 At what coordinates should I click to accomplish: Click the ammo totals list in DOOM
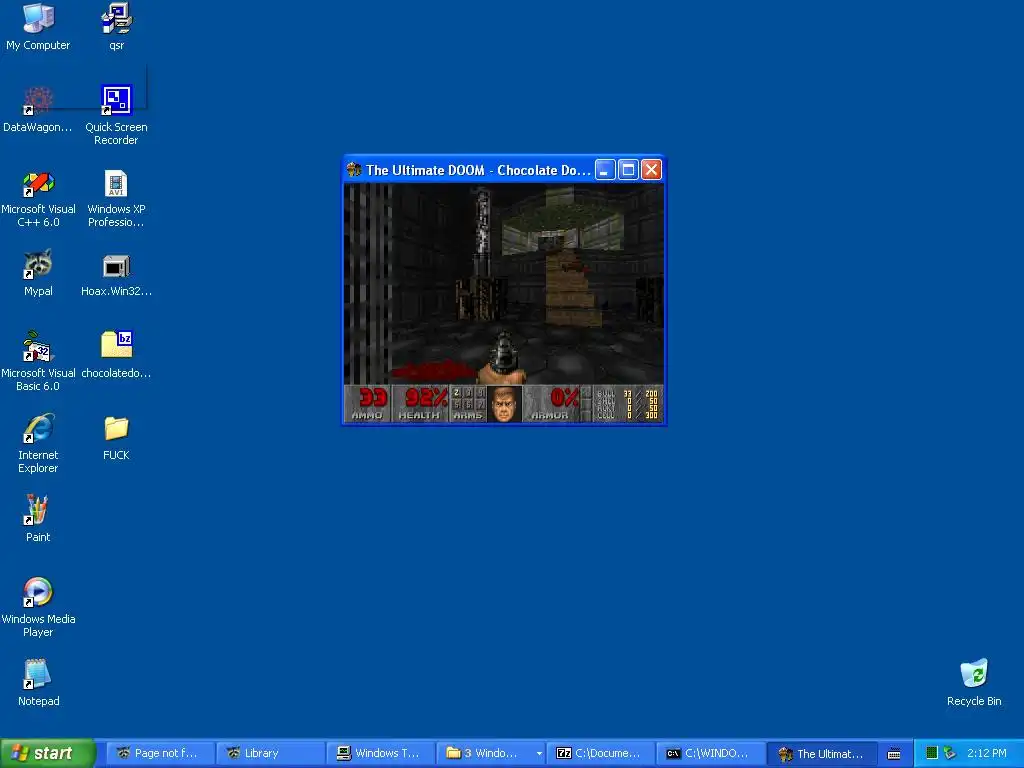tap(628, 404)
